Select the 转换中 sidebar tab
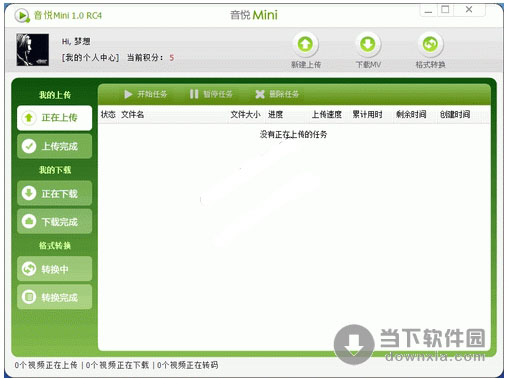Screen dimensions: 509x379 (55, 269)
